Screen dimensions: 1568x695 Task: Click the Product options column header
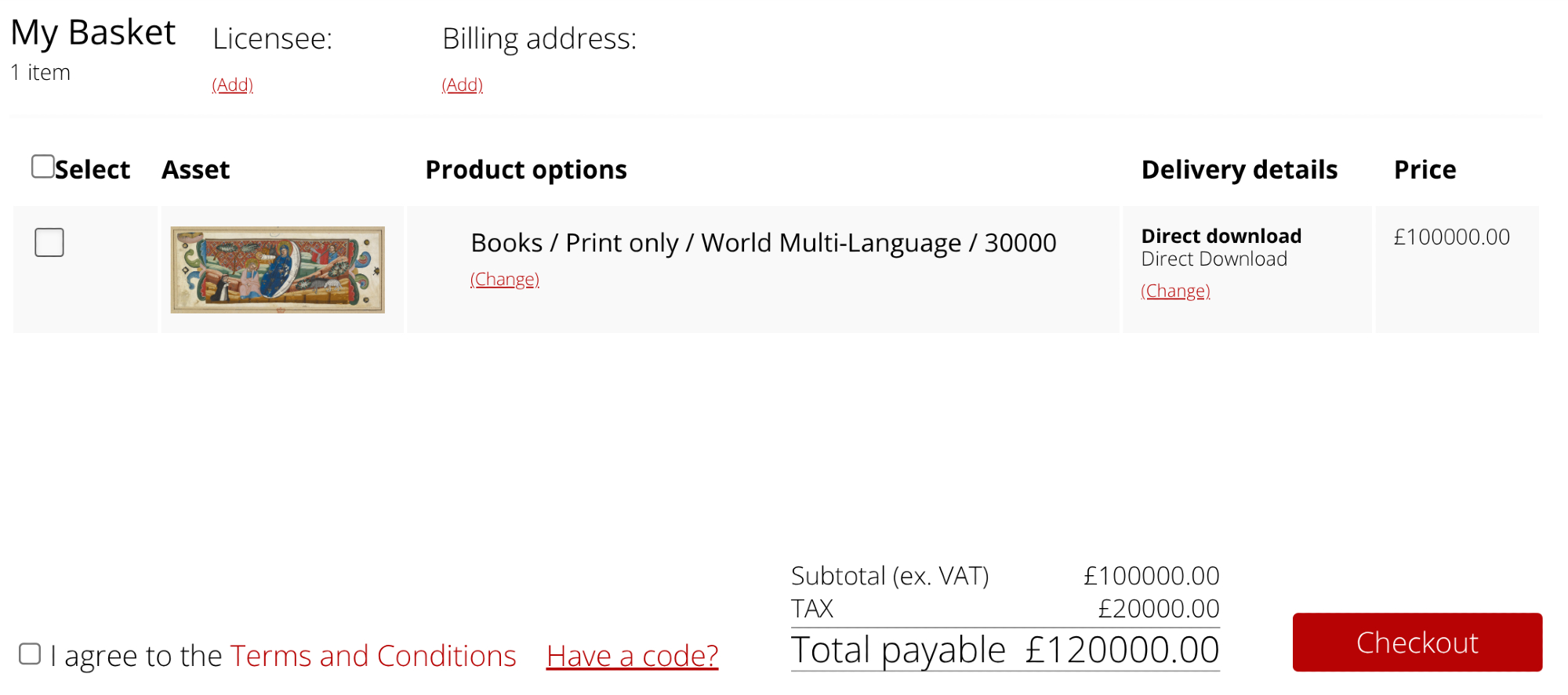click(526, 170)
